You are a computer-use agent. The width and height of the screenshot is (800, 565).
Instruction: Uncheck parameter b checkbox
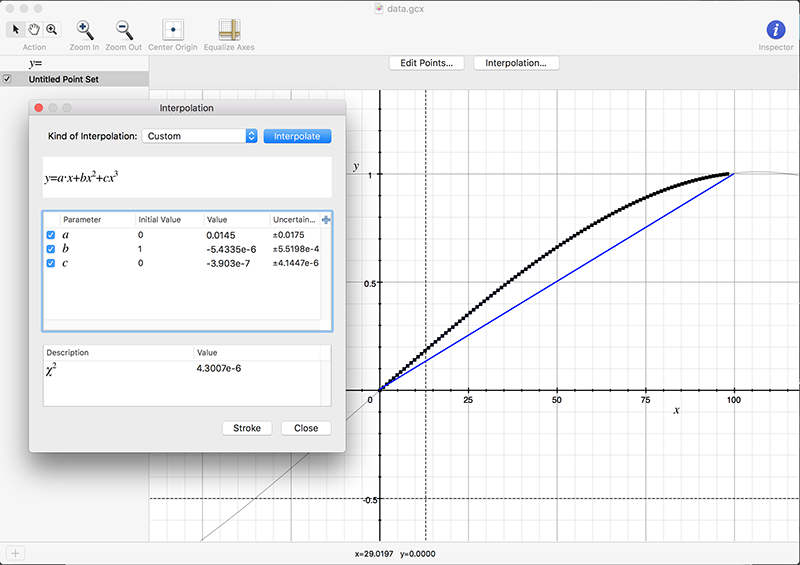(x=51, y=249)
